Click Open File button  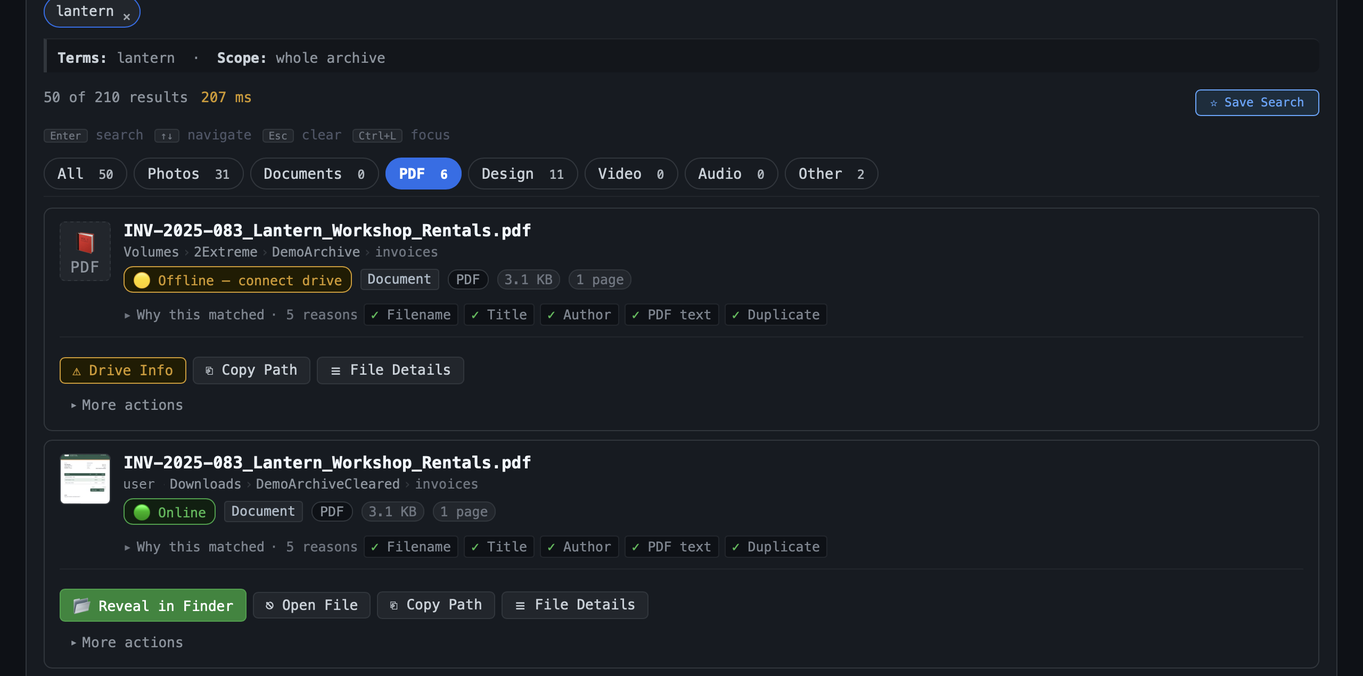pos(311,605)
